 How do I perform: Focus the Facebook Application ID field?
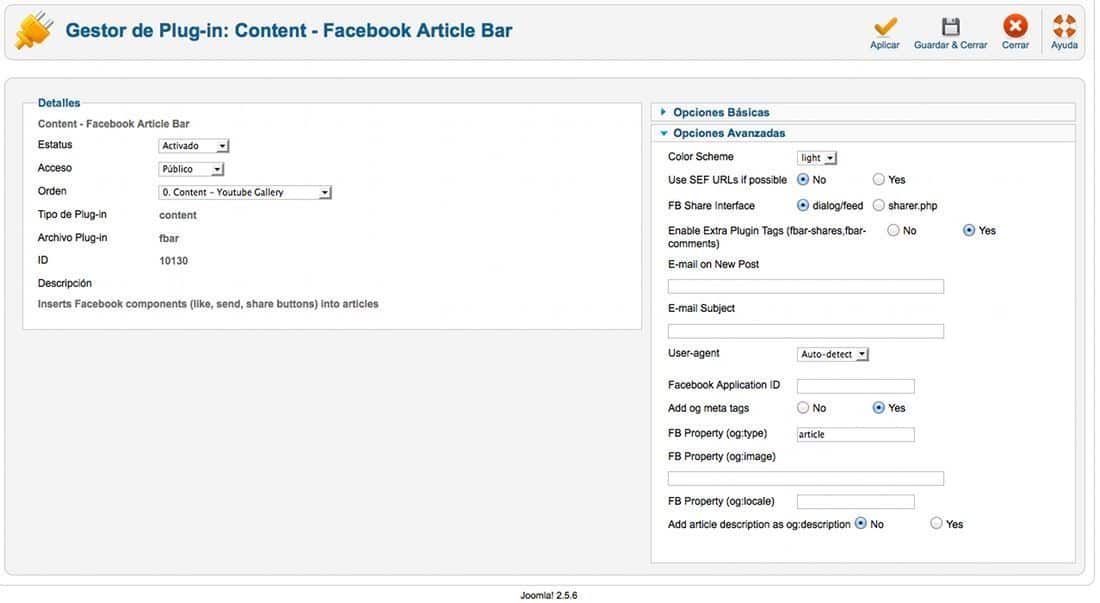pyautogui.click(x=855, y=386)
